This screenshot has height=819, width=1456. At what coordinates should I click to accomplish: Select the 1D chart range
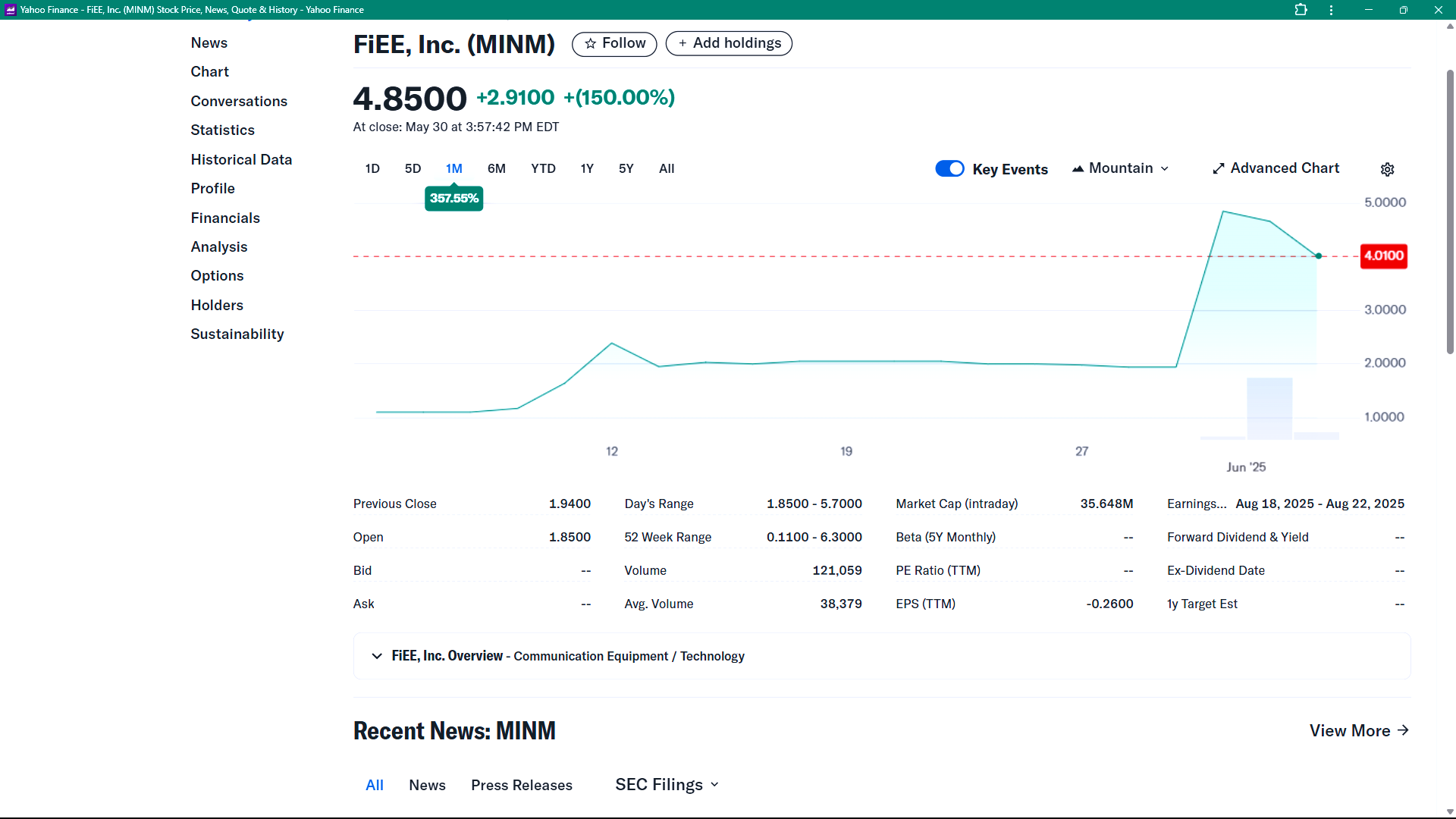point(372,168)
